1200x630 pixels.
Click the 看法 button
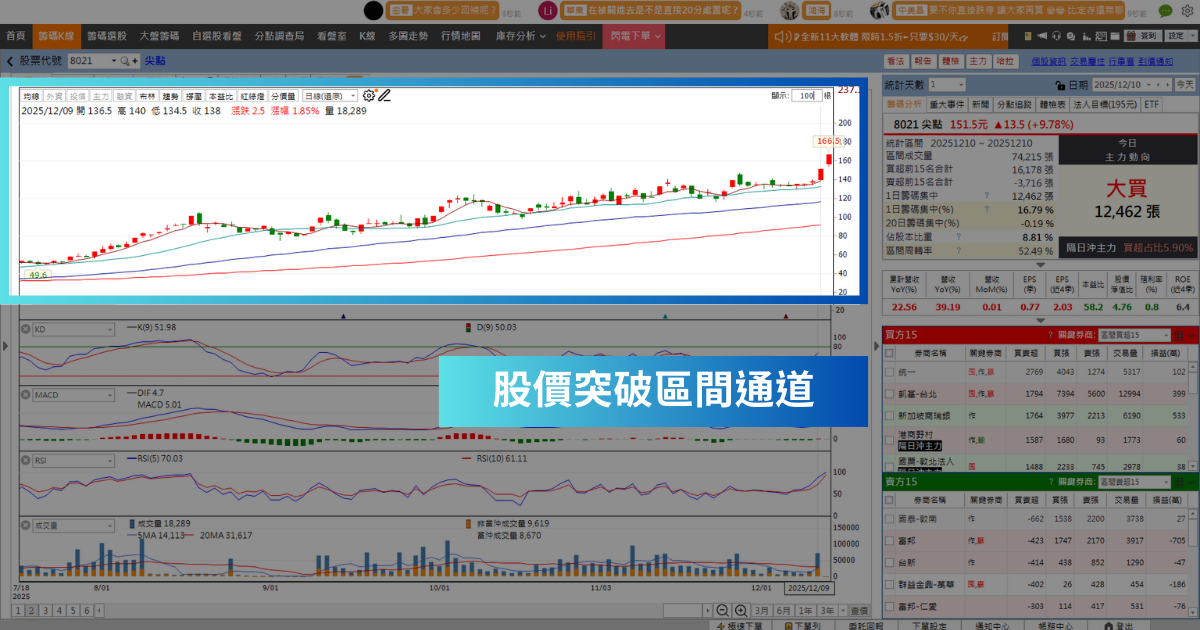pyautogui.click(x=896, y=61)
